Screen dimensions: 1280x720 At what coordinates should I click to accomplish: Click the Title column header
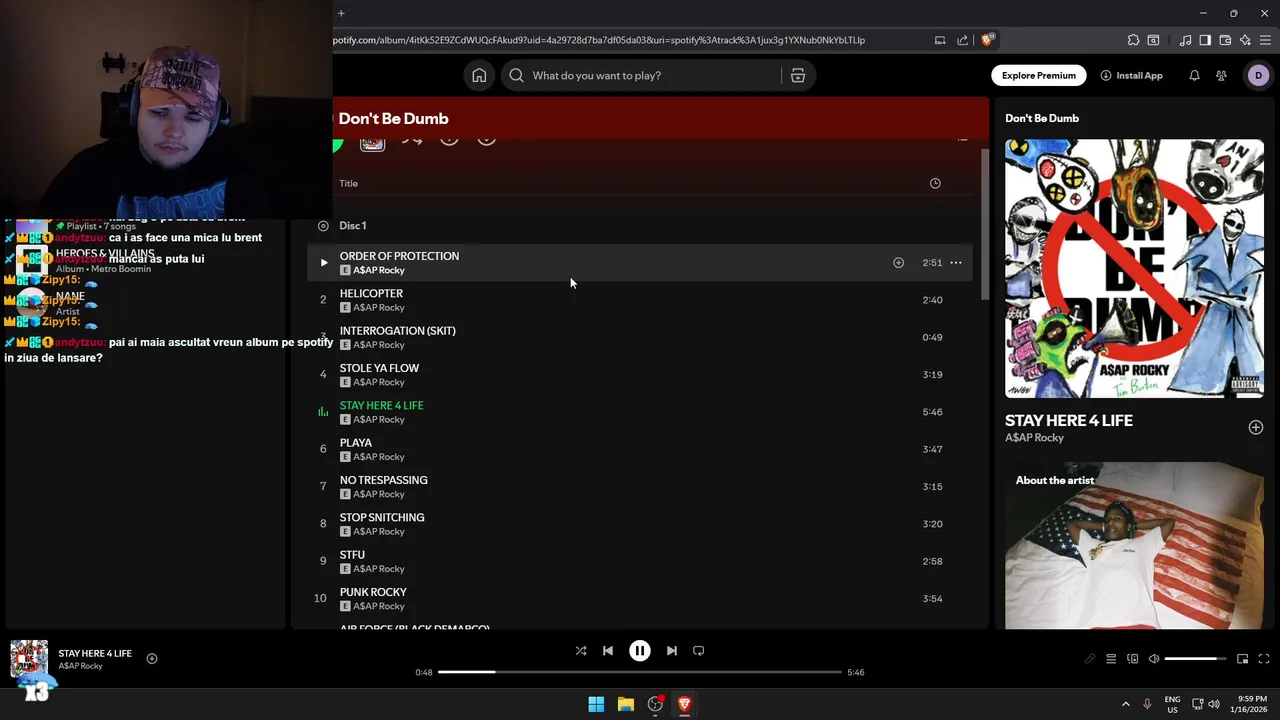click(348, 183)
